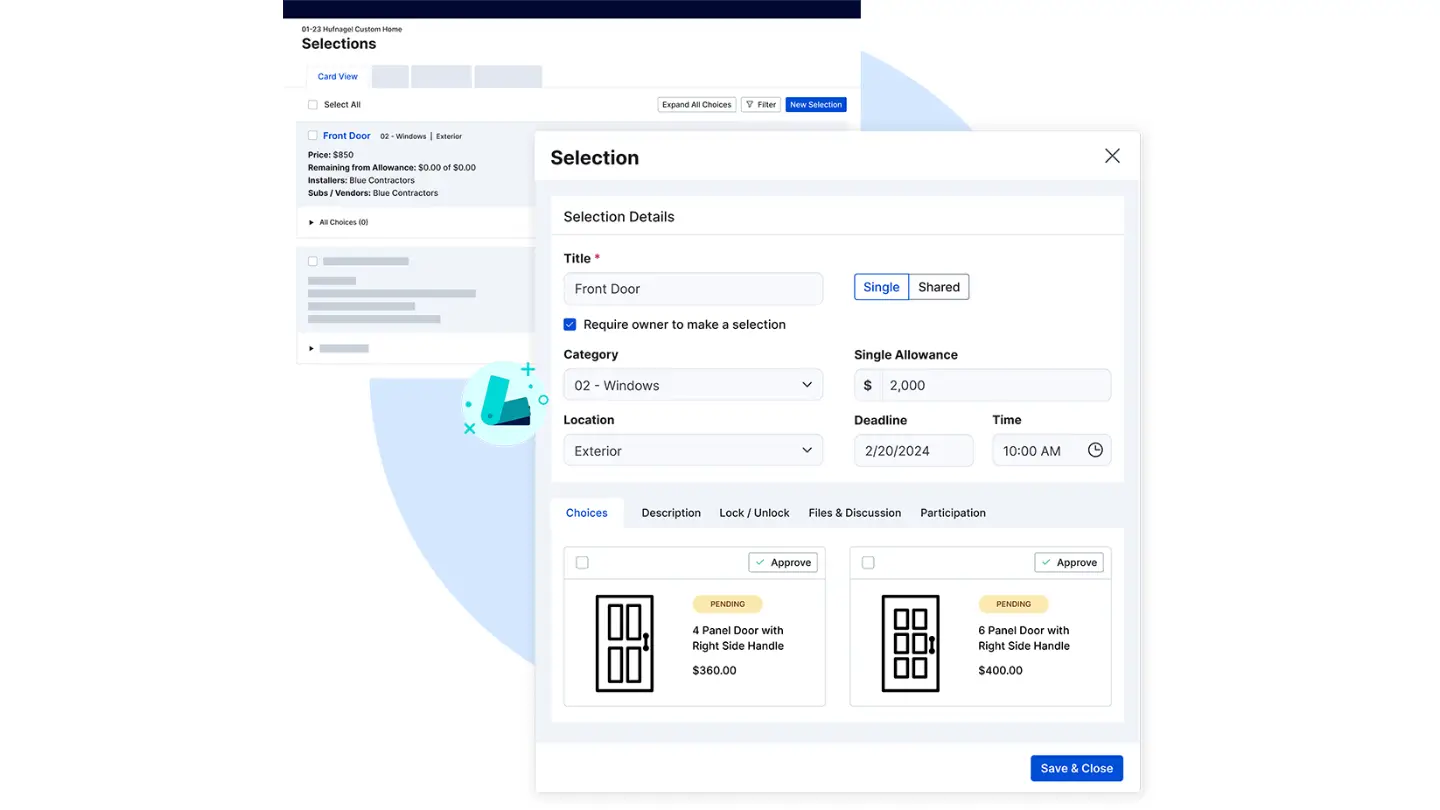This screenshot has height=810, width=1440.
Task: Click the 6 Panel Door image
Action: pyautogui.click(x=911, y=643)
